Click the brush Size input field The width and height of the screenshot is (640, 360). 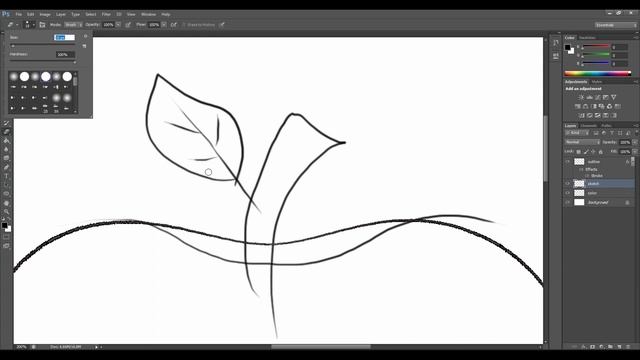click(x=64, y=38)
